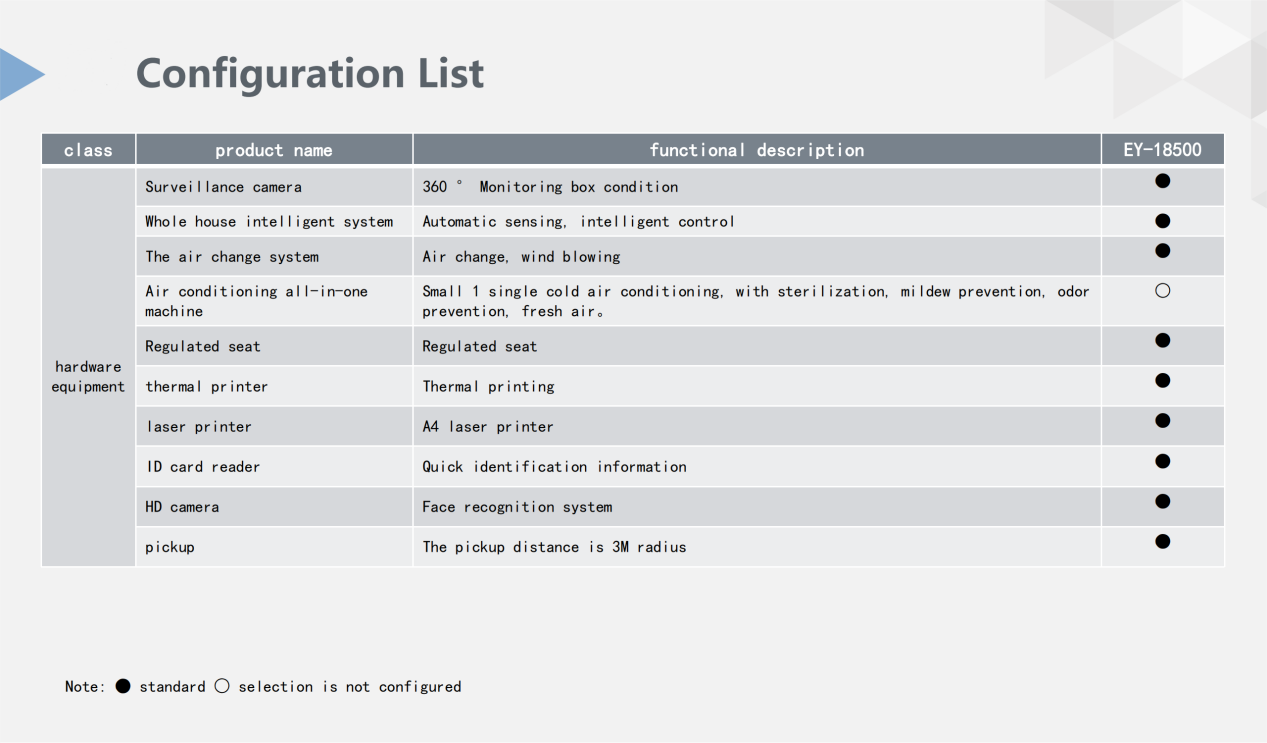The height and width of the screenshot is (743, 1267).
Task: Click 'The air change system' product name
Action: (x=232, y=257)
